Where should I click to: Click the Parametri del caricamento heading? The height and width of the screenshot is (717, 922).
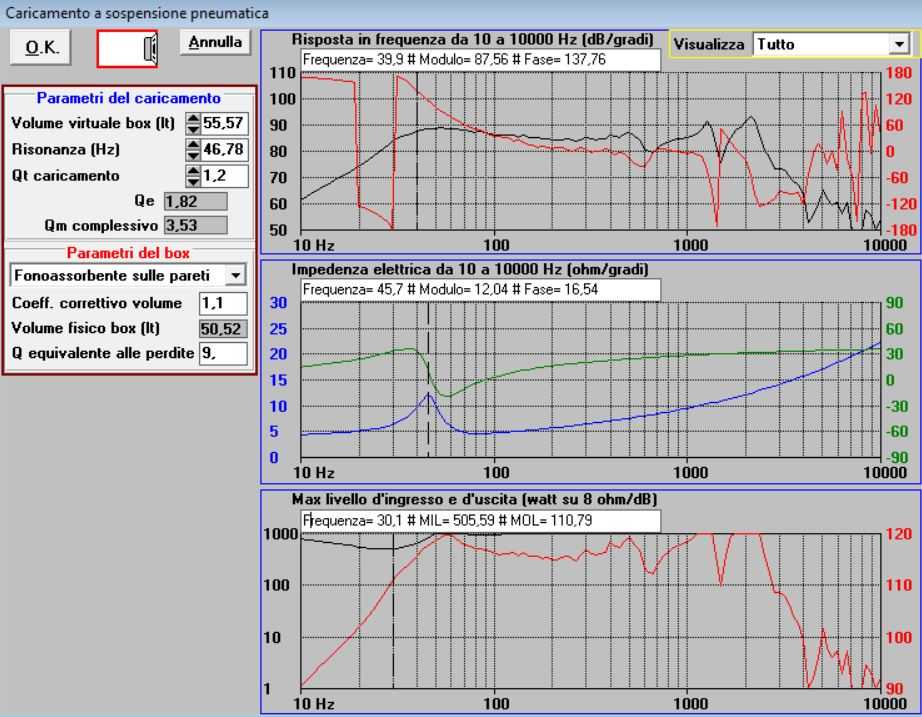coord(129,98)
